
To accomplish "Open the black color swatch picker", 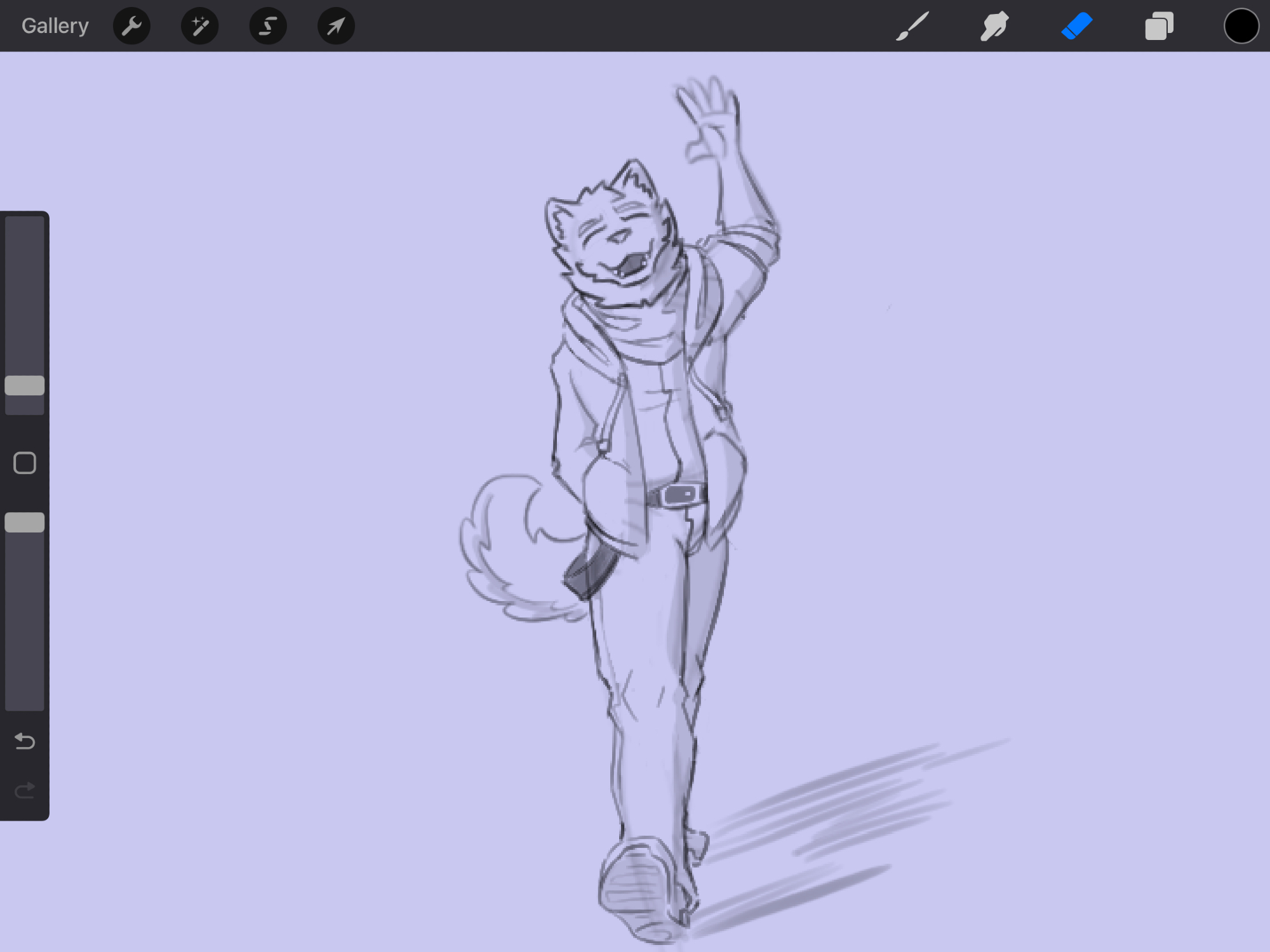I will pyautogui.click(x=1241, y=26).
